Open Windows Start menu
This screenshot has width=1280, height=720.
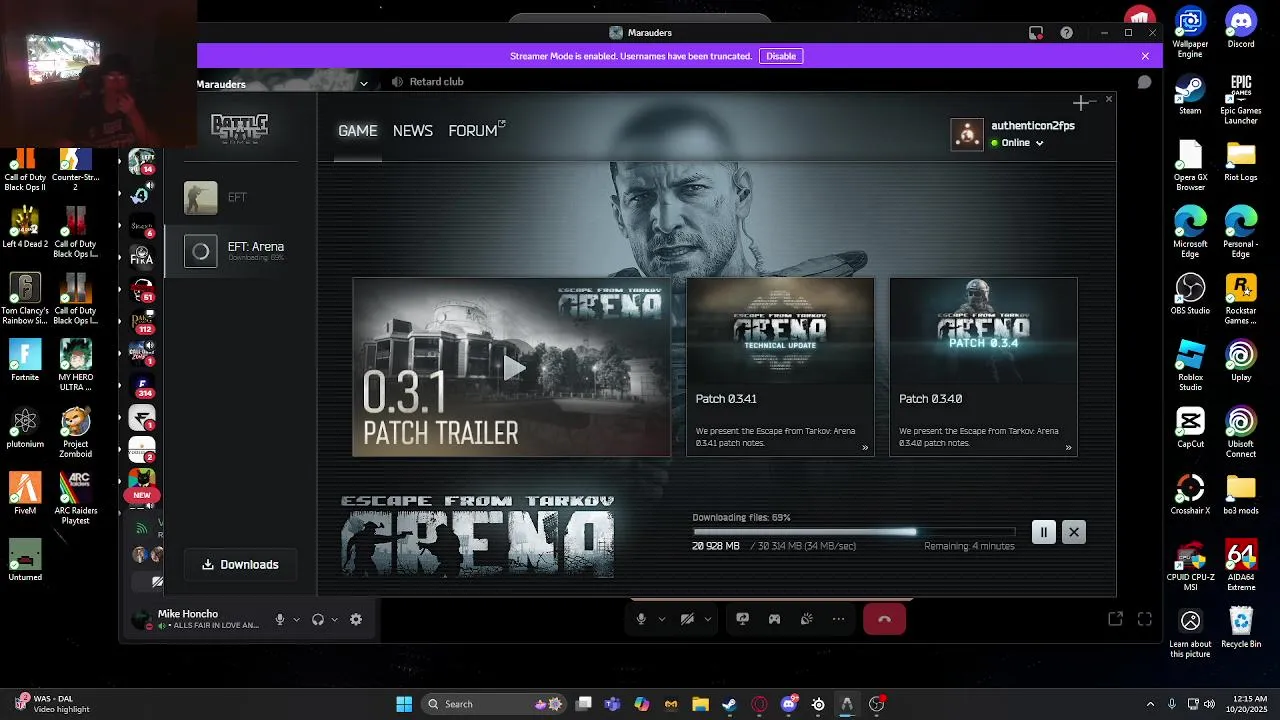404,704
